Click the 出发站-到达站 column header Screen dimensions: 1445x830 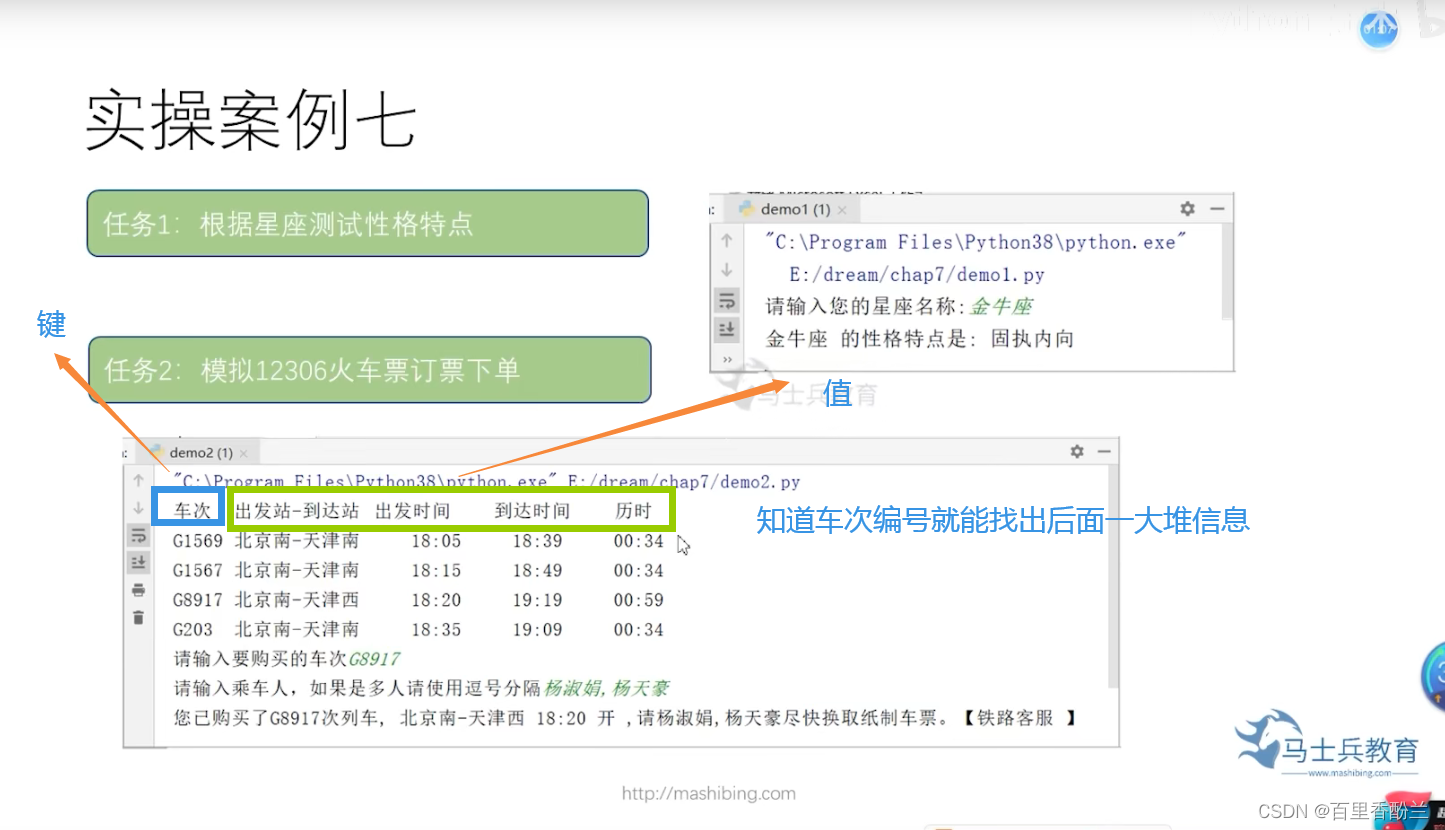pos(297,510)
